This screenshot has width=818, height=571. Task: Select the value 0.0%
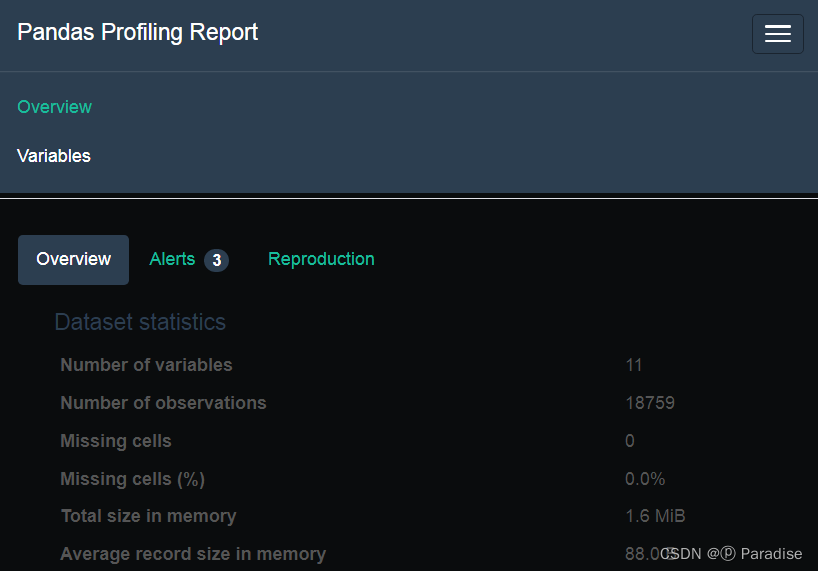pyautogui.click(x=645, y=479)
